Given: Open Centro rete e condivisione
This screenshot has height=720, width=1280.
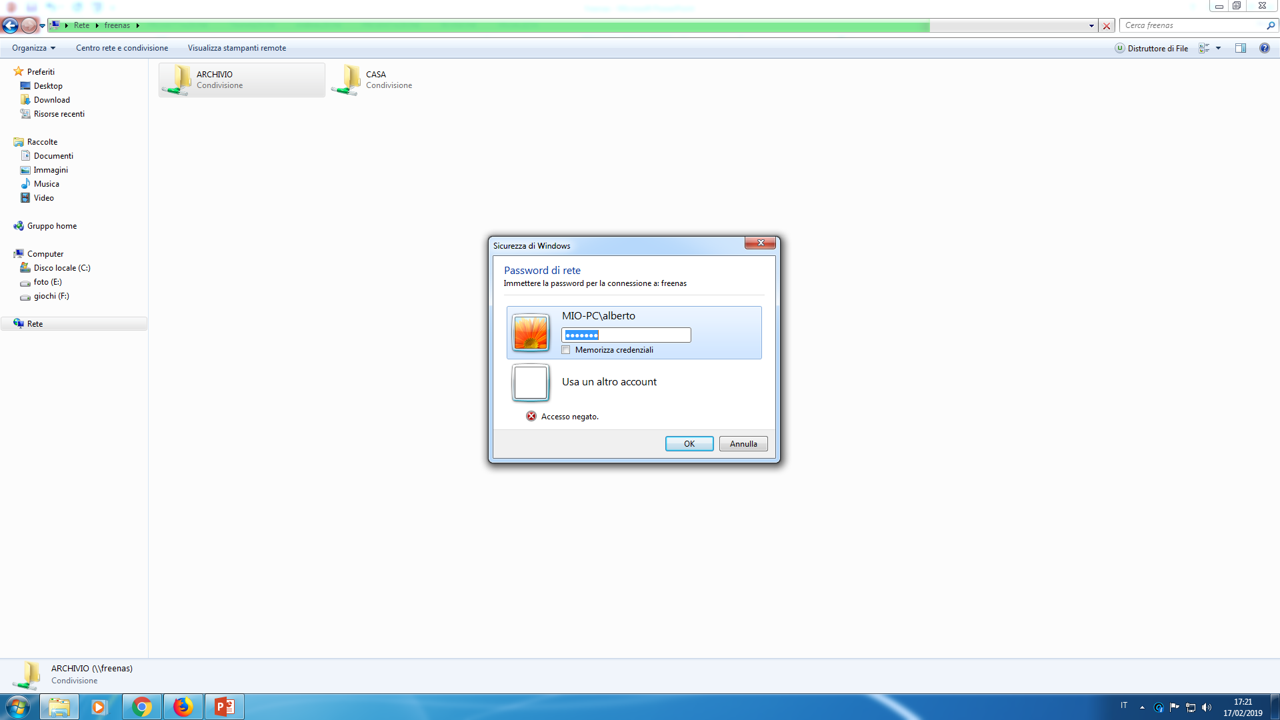Looking at the screenshot, I should coord(122,48).
